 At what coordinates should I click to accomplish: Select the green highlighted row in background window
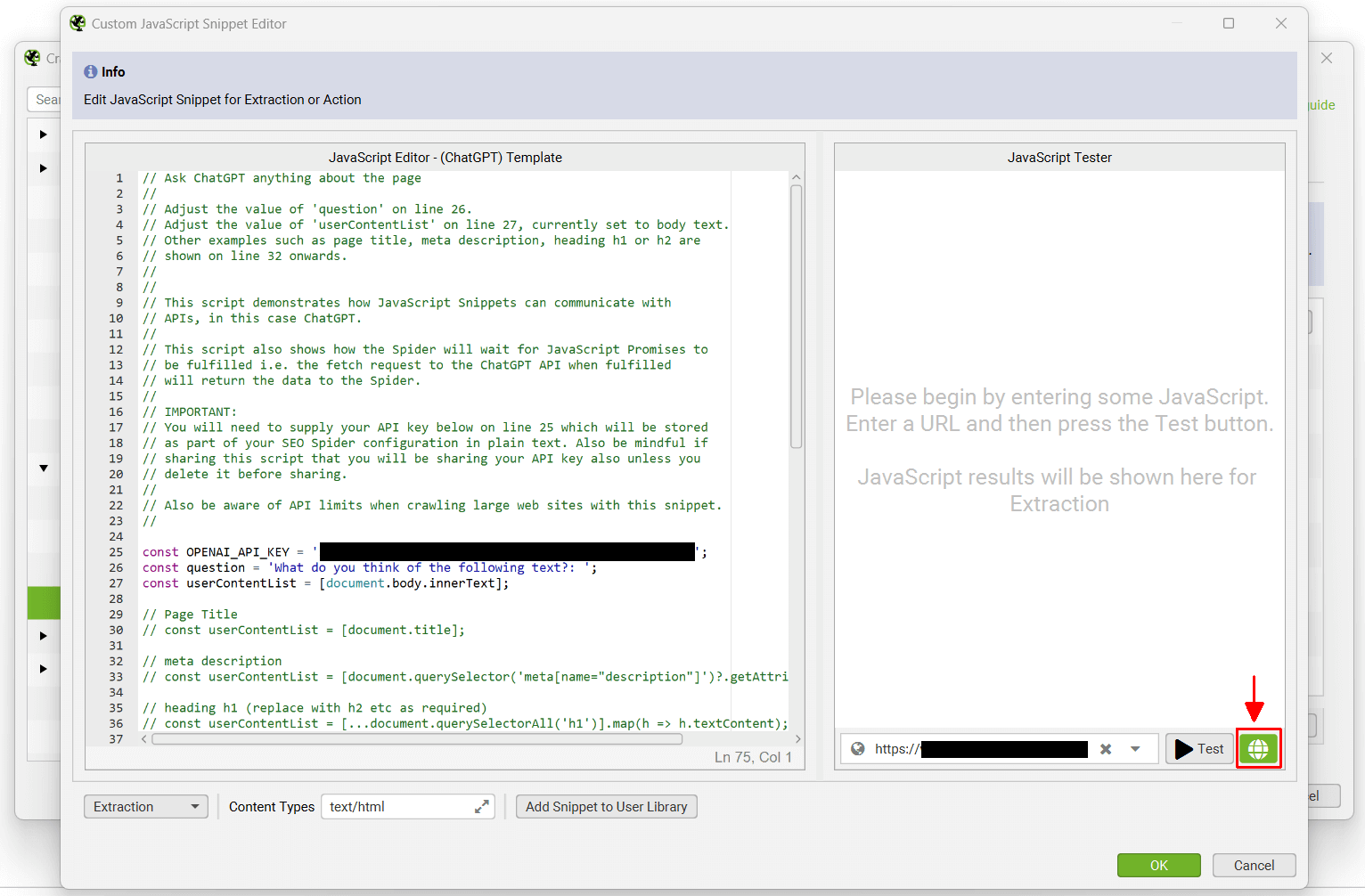(x=44, y=603)
